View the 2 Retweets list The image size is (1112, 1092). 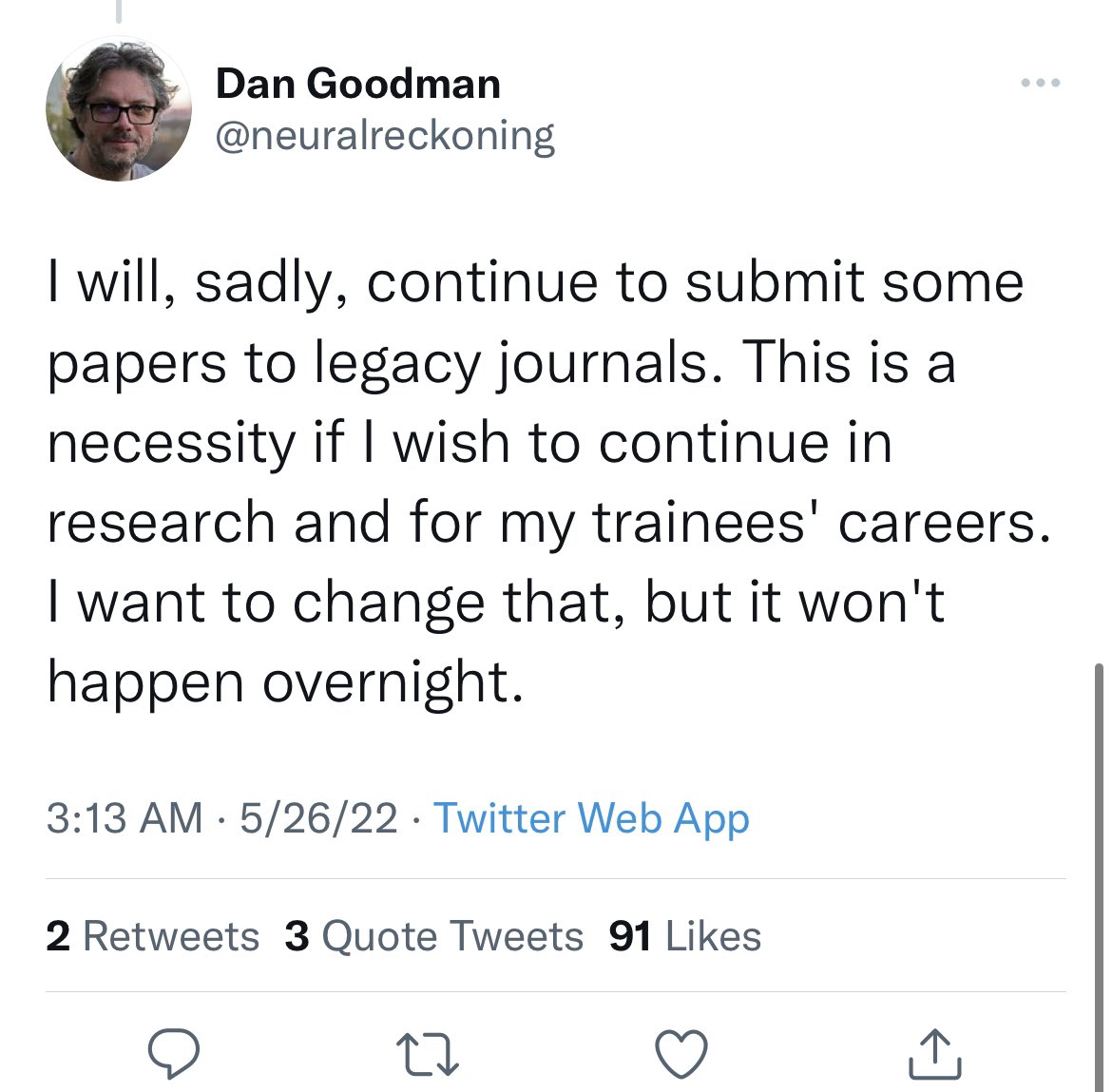point(152,936)
